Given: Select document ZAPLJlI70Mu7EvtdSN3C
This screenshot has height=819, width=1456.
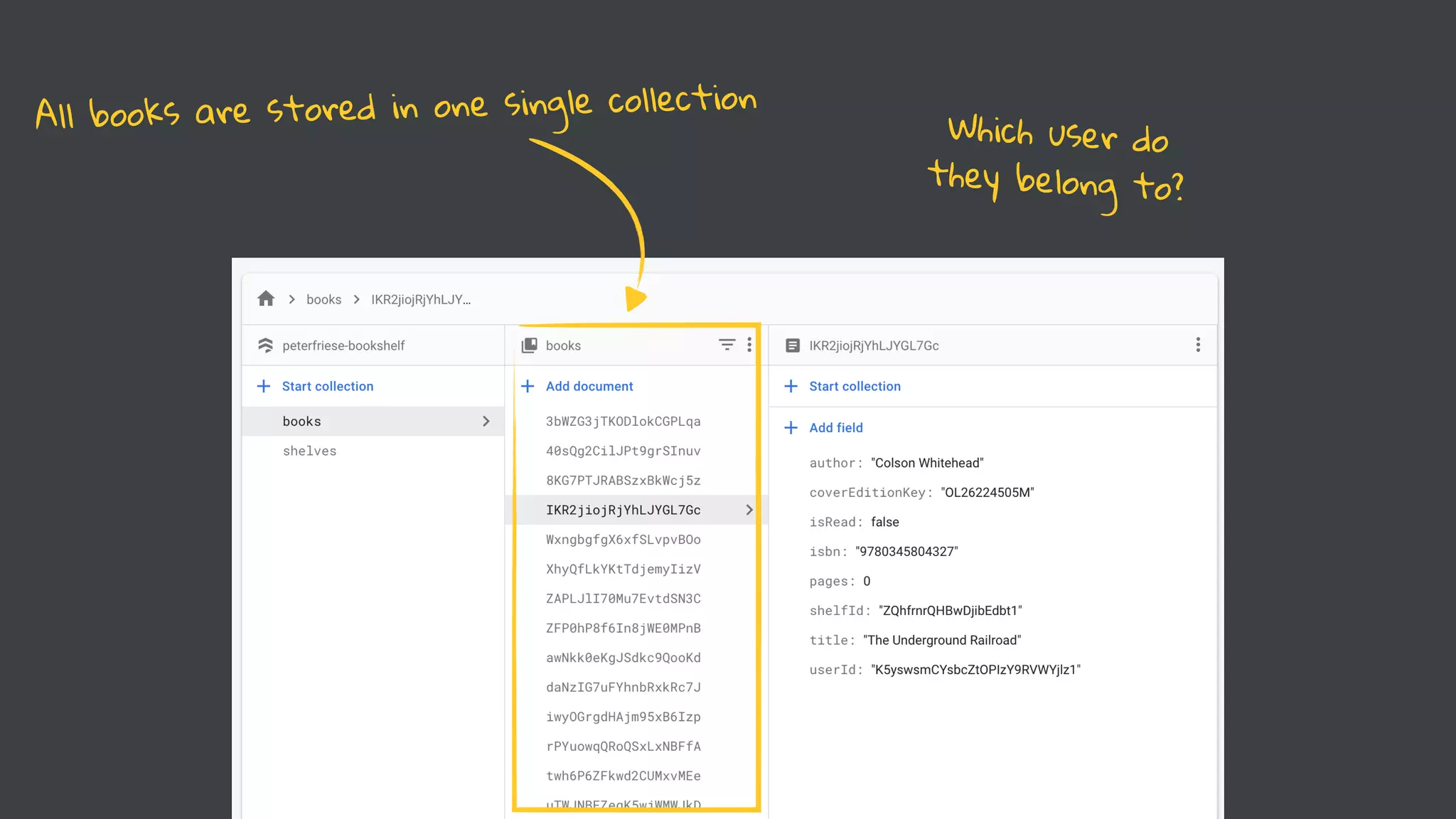Looking at the screenshot, I should 623,599.
